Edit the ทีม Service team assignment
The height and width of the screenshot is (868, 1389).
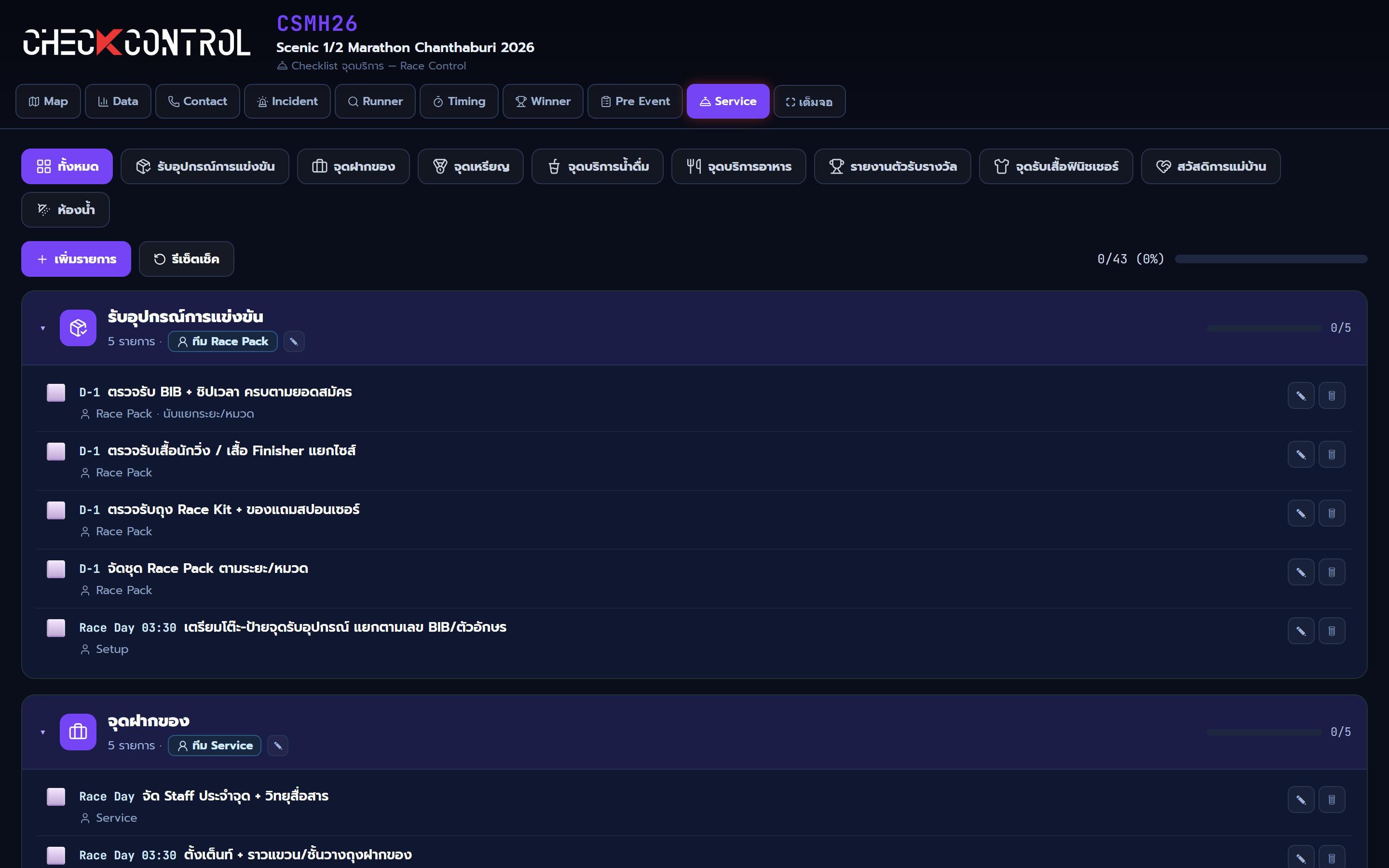click(x=278, y=746)
